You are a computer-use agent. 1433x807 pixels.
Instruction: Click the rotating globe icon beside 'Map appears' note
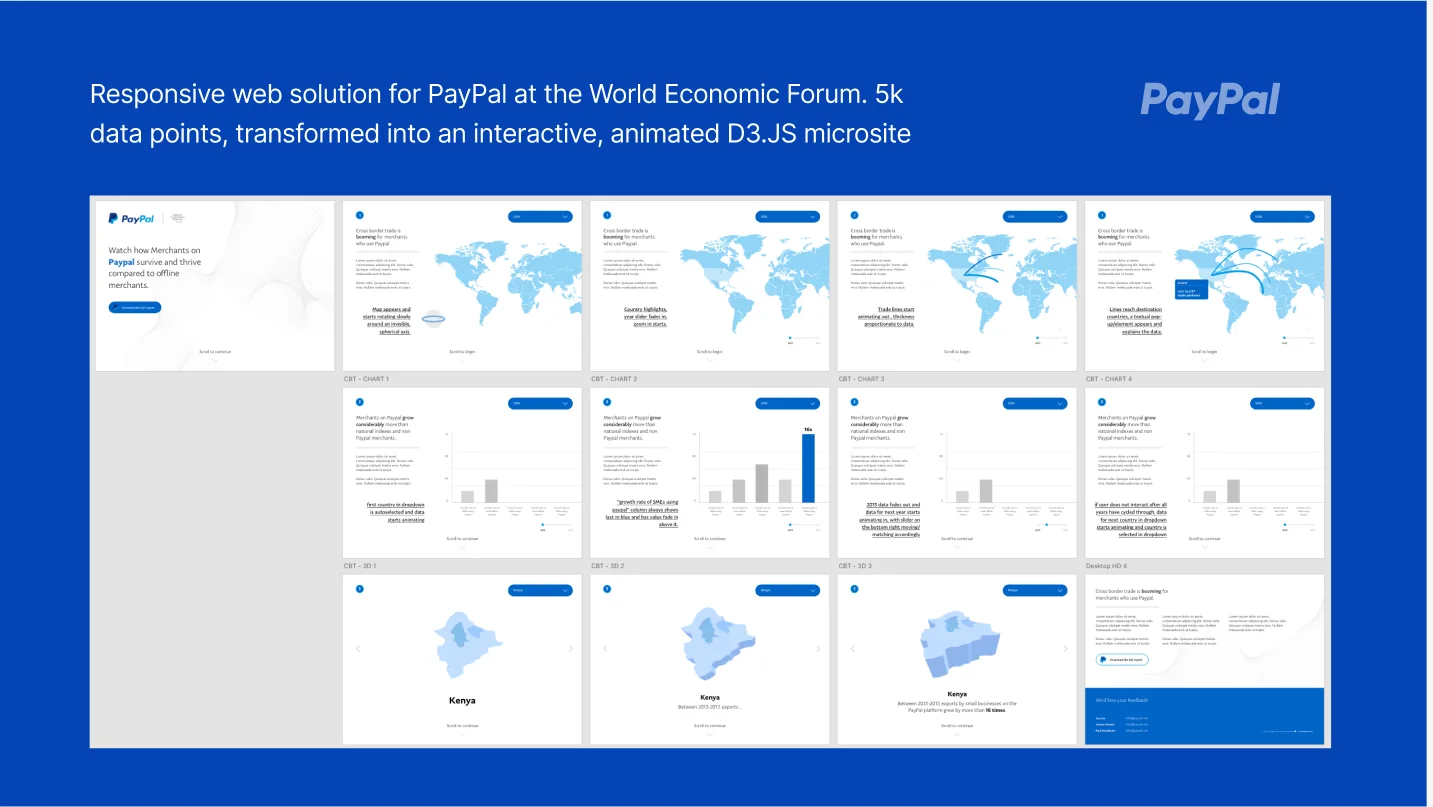point(434,318)
